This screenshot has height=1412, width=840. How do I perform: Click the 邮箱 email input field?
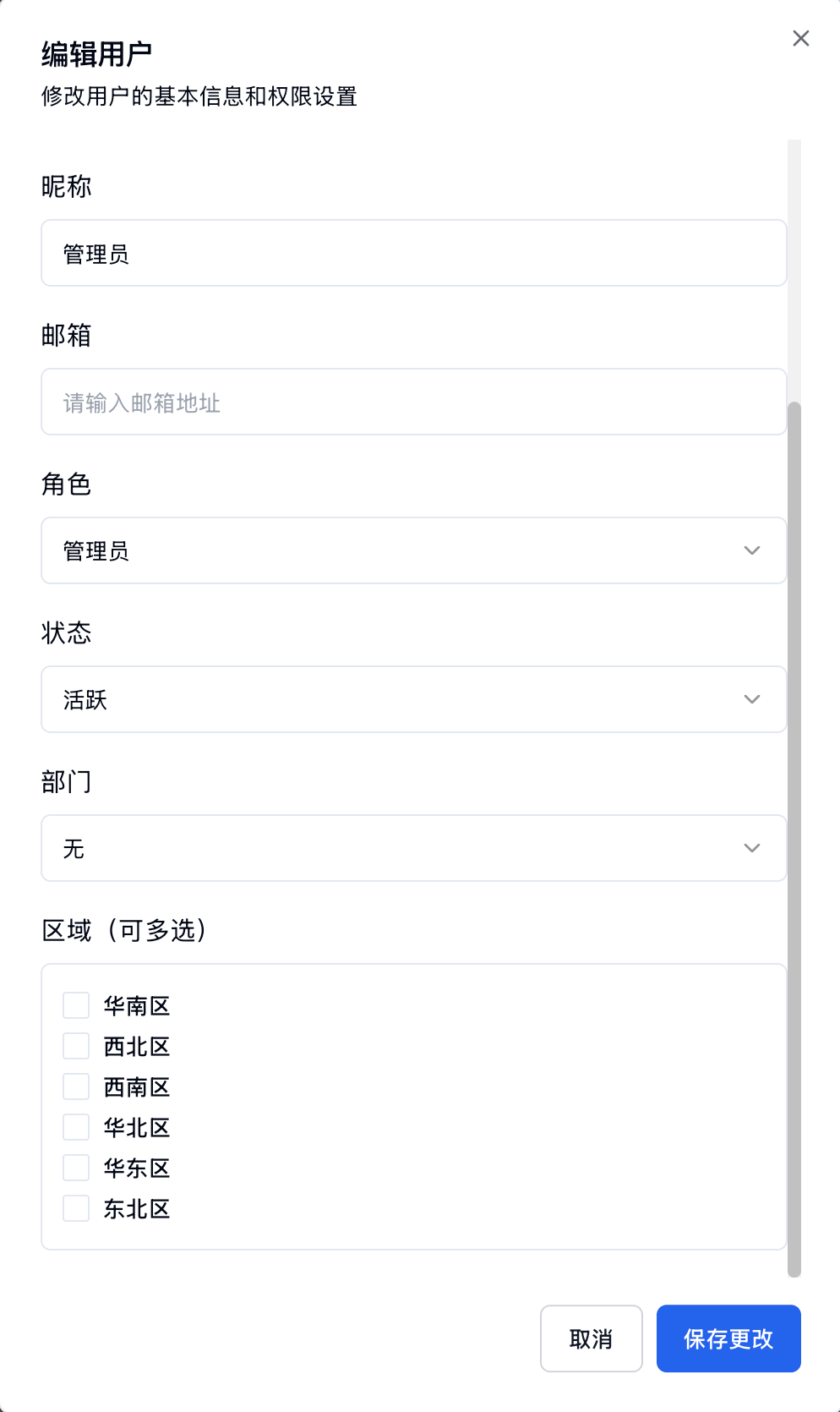tap(414, 402)
